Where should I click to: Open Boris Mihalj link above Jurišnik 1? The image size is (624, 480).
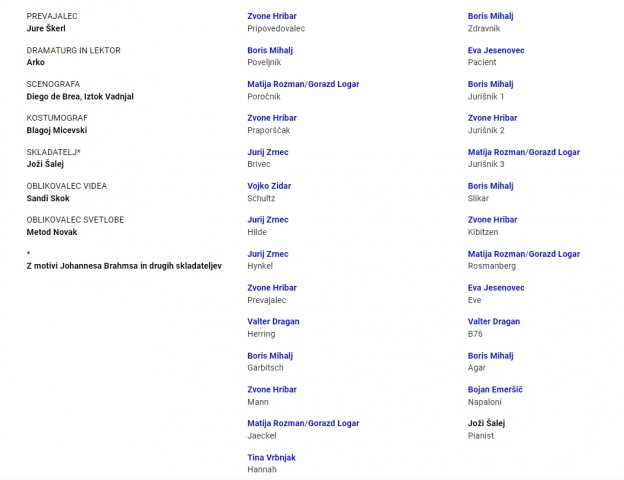490,84
